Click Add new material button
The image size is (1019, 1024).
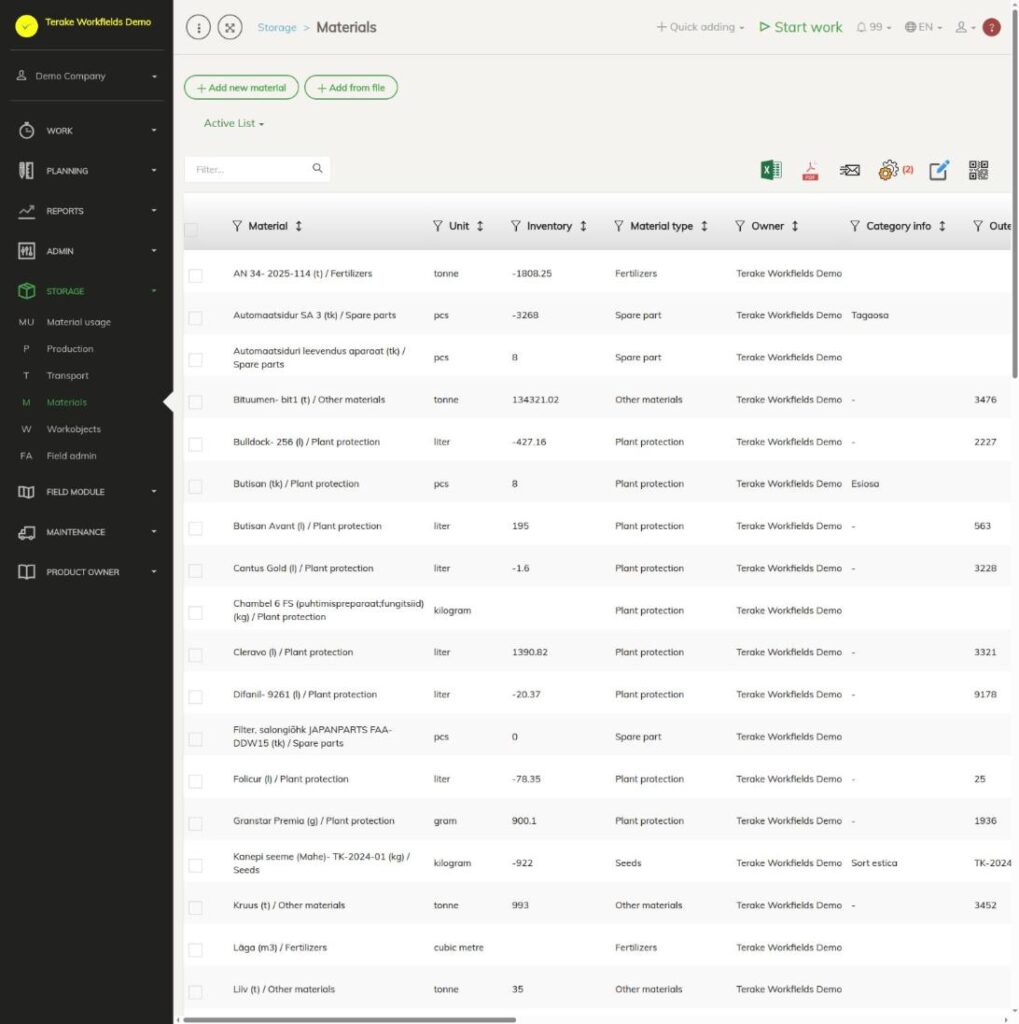tap(241, 88)
